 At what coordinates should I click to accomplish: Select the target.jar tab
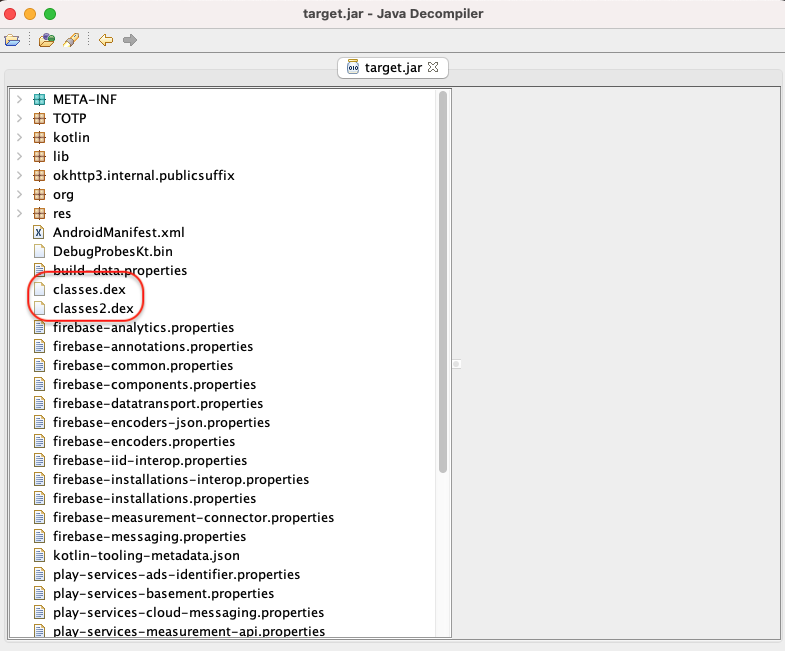tap(393, 68)
